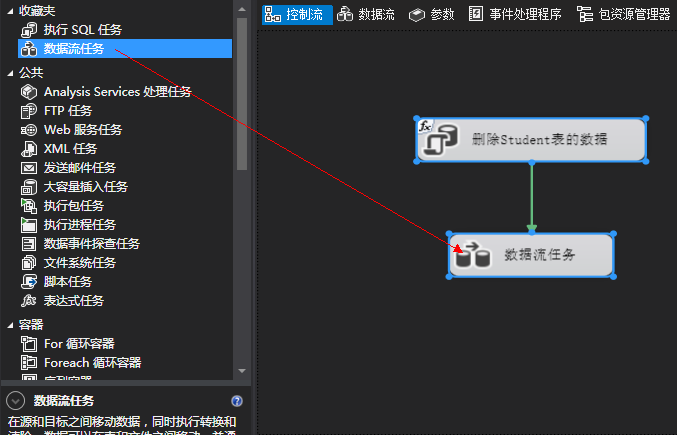Select 执行 SQL 任务 in toolbox

point(125,30)
